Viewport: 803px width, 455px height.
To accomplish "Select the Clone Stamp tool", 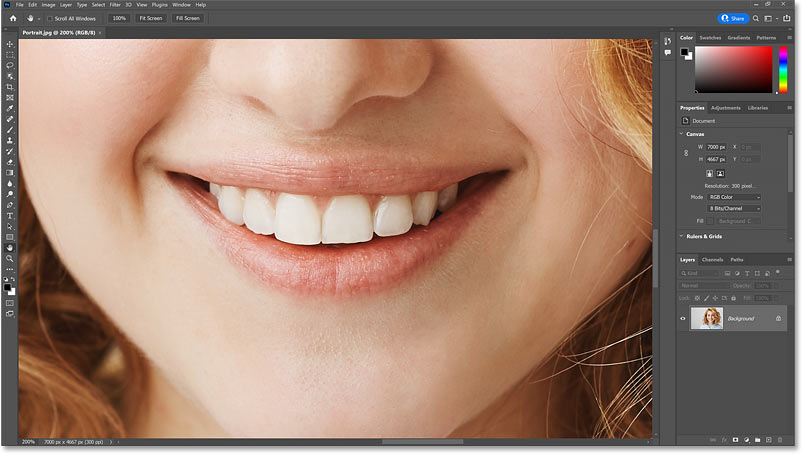I will (x=10, y=140).
